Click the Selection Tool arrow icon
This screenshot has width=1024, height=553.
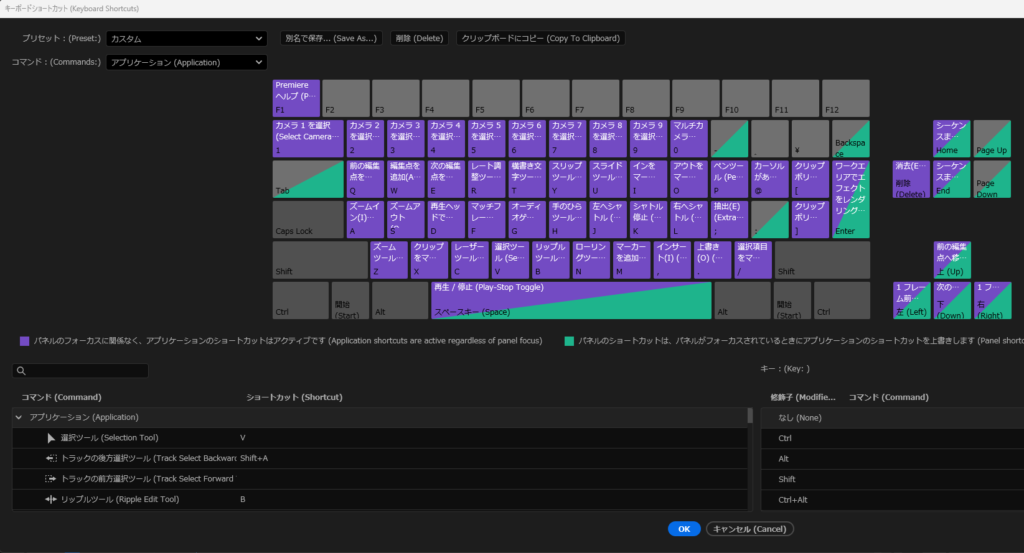click(51, 438)
